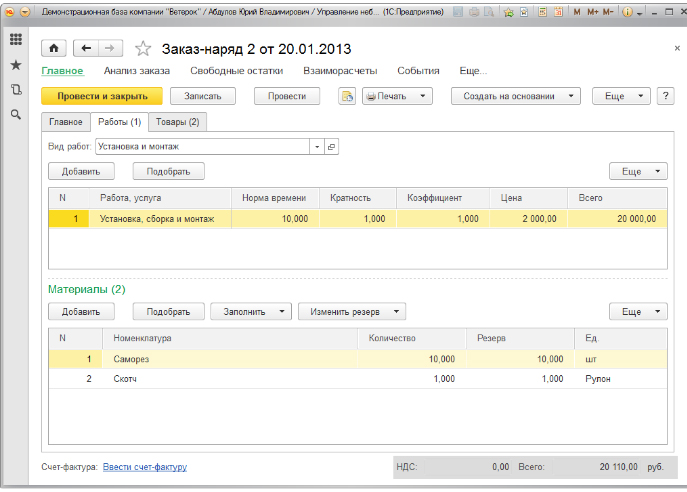Screen dimensions: 687x492
Task: Add document to favorites via star outline
Action: (142, 48)
